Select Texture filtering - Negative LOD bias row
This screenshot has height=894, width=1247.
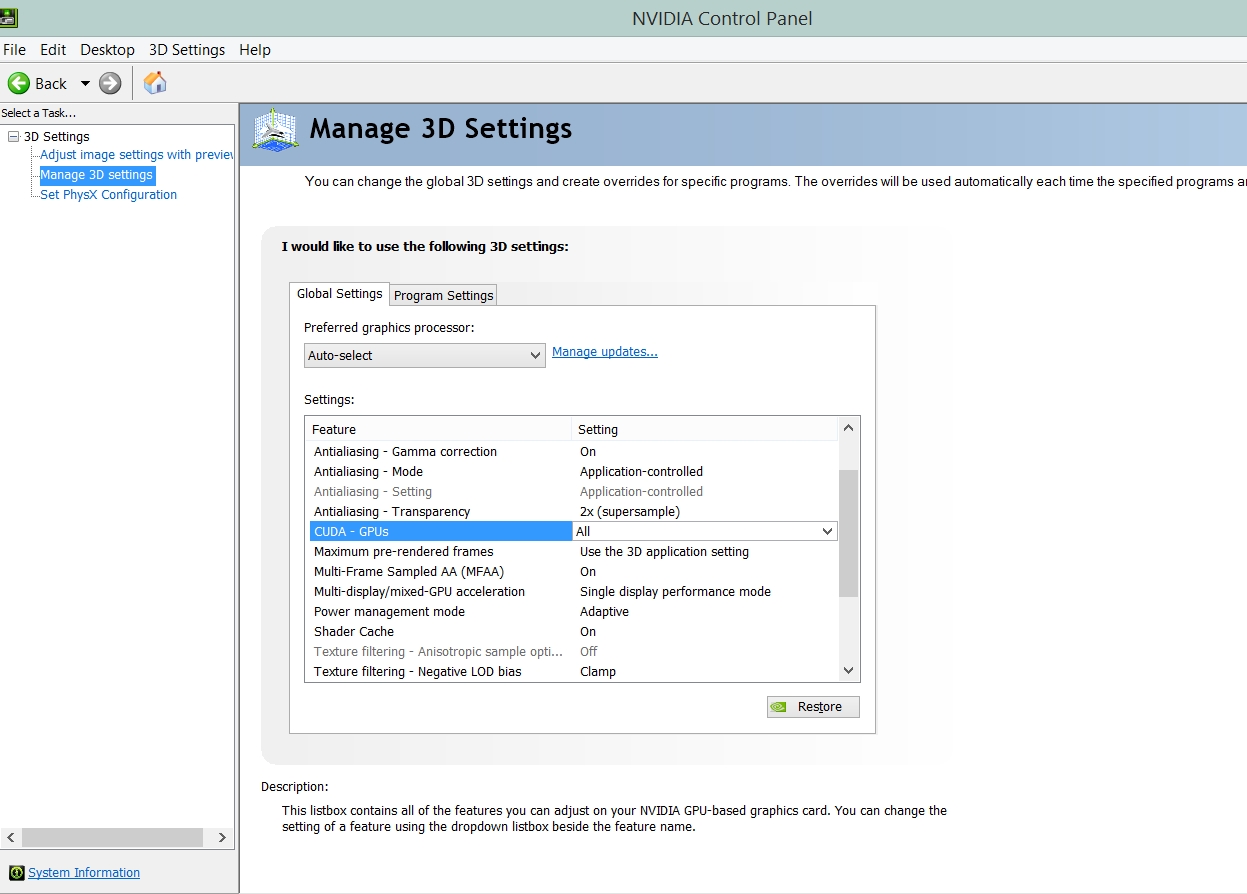[x=572, y=672]
